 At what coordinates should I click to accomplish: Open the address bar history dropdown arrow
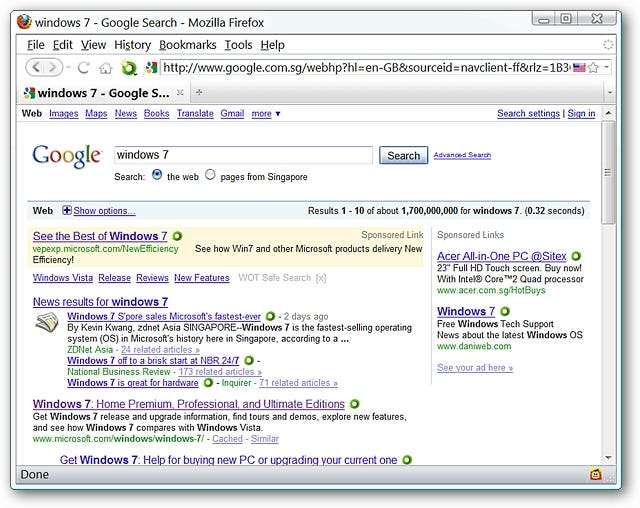click(606, 67)
